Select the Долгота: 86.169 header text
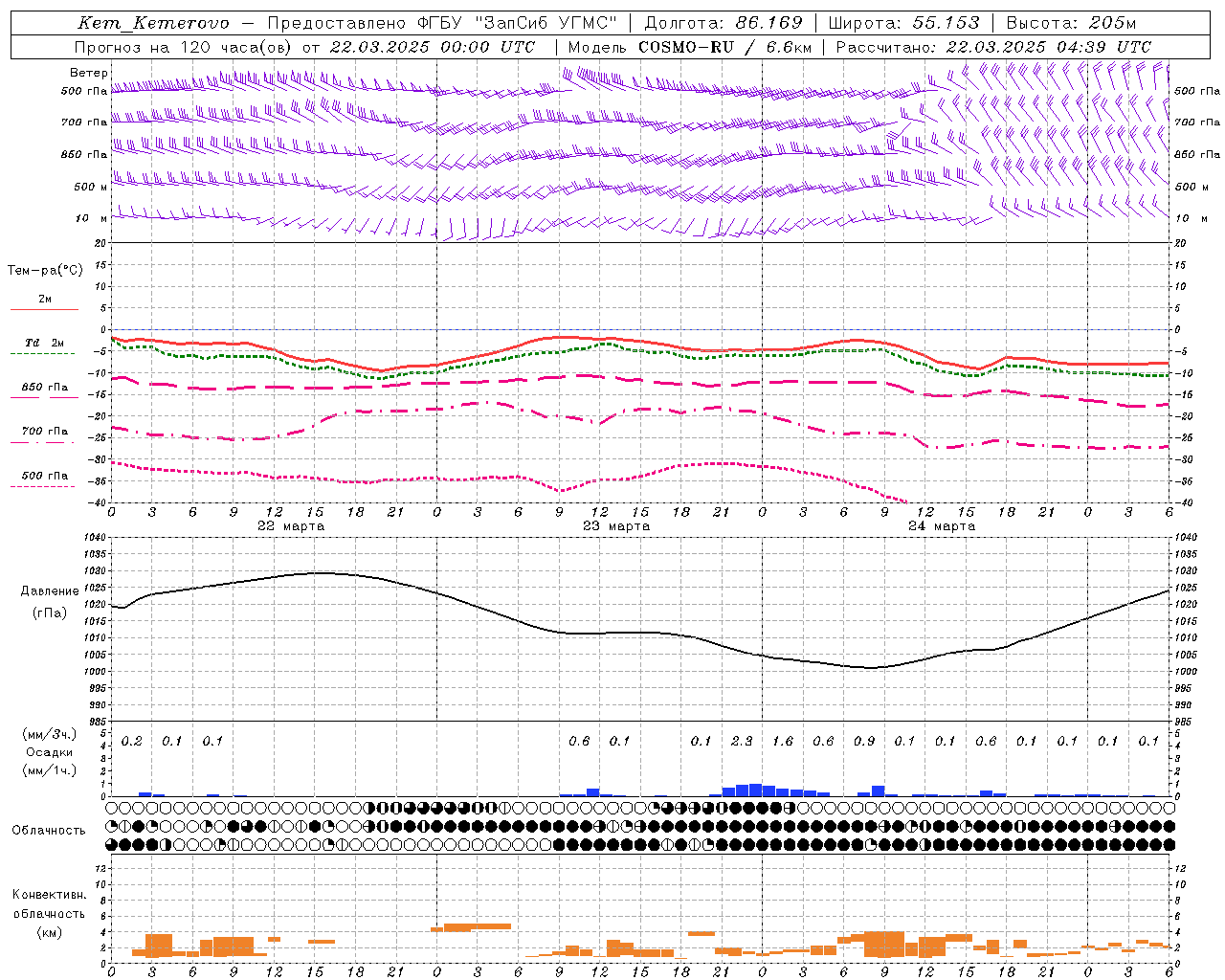 [x=723, y=23]
